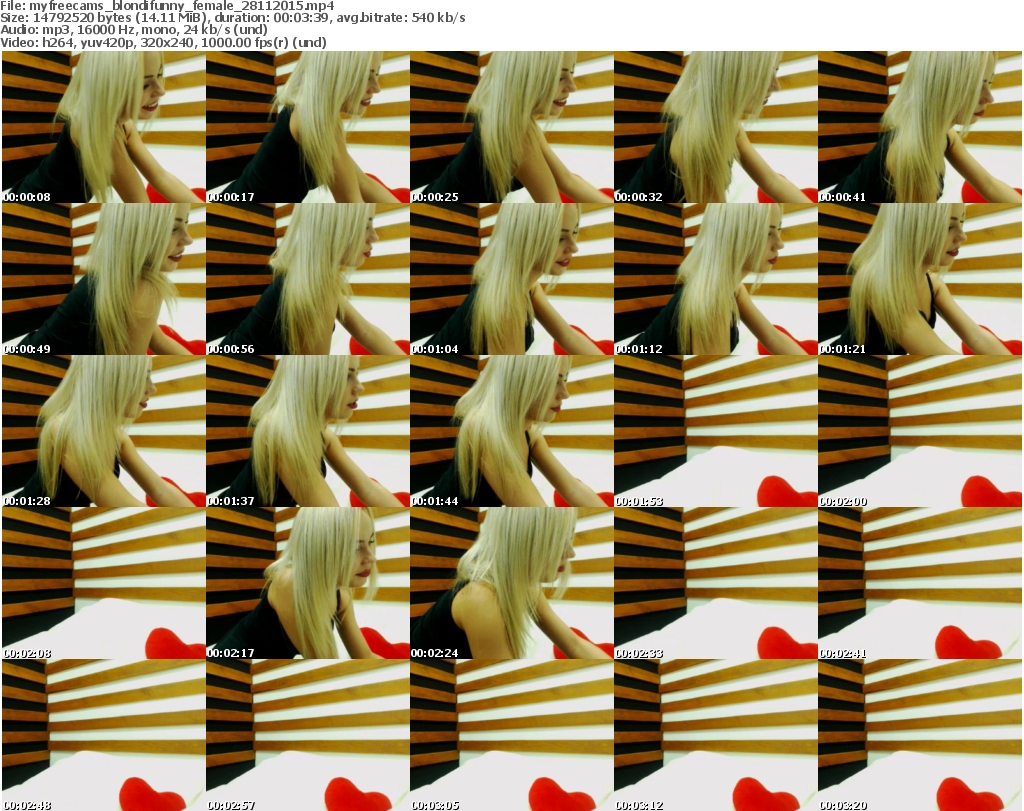Select the thumbnail at 00:00:17
1024x811 pixels.
[308, 127]
